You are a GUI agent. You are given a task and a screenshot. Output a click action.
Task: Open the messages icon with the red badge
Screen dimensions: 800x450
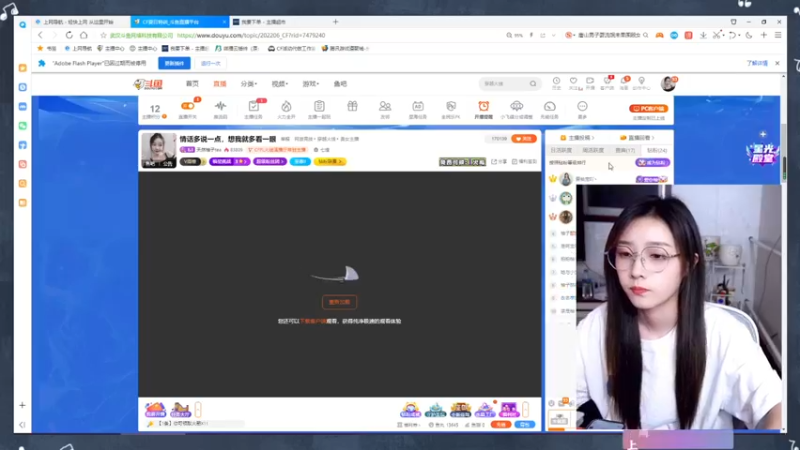(x=624, y=83)
